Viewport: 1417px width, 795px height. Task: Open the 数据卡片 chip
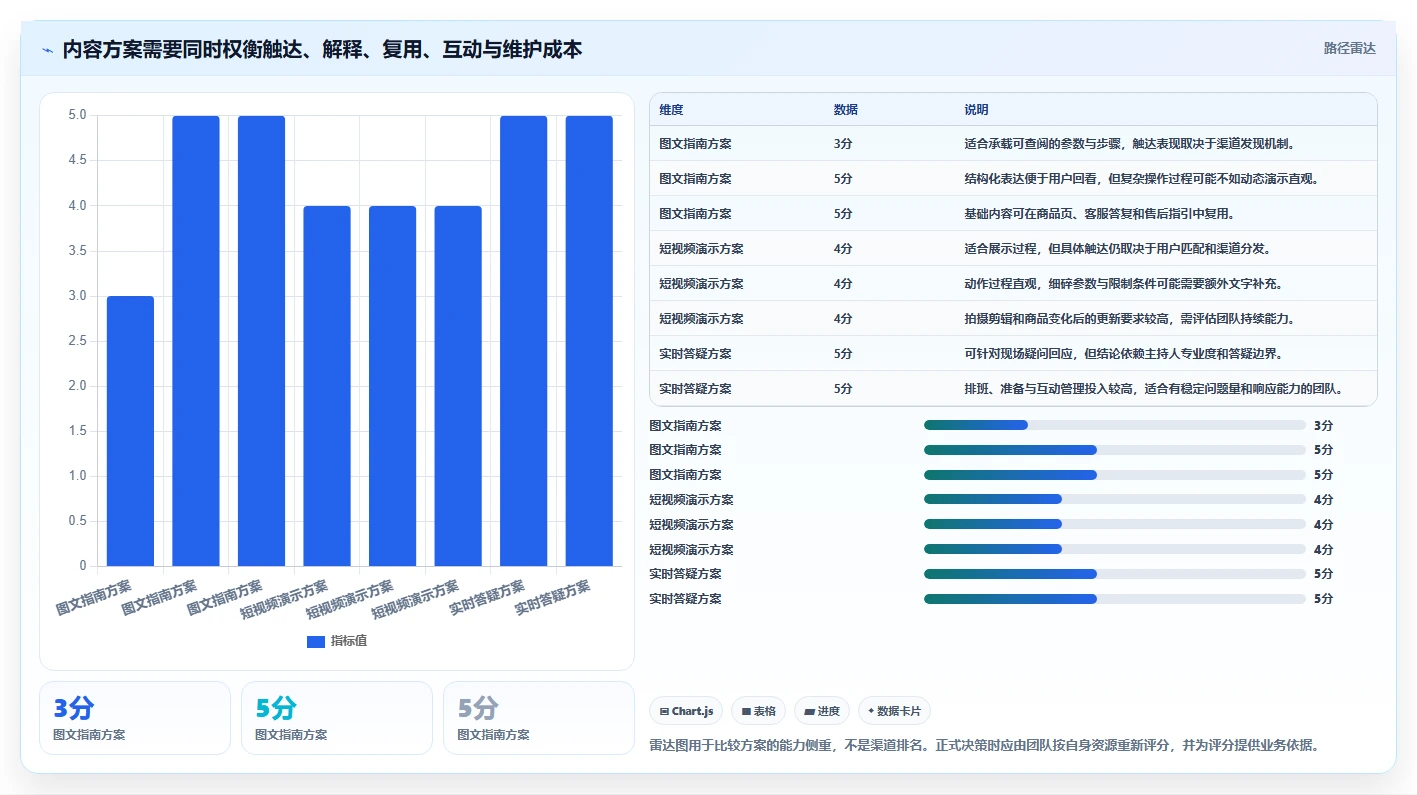tap(894, 711)
